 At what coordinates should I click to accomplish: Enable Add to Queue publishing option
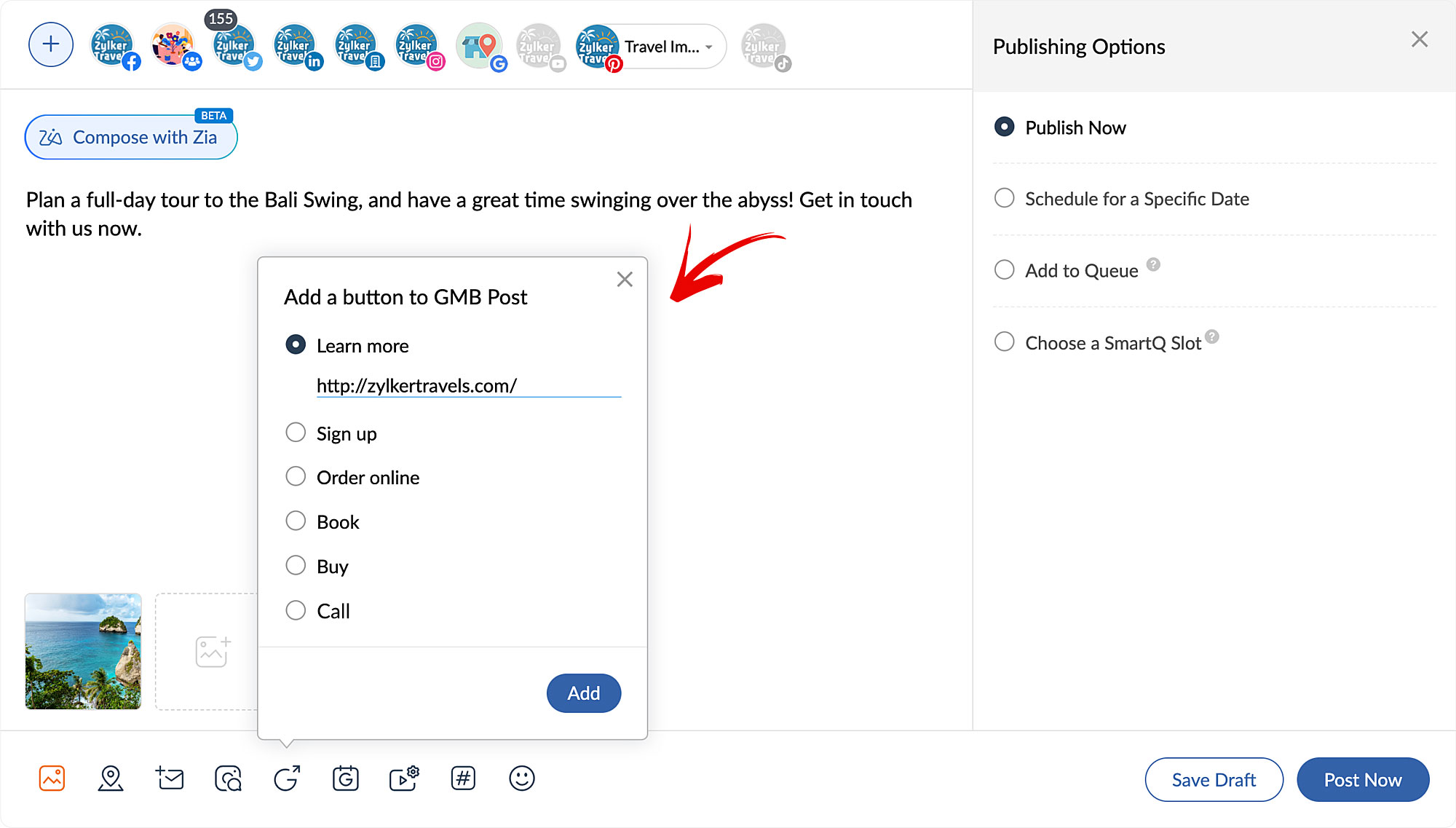point(1004,270)
